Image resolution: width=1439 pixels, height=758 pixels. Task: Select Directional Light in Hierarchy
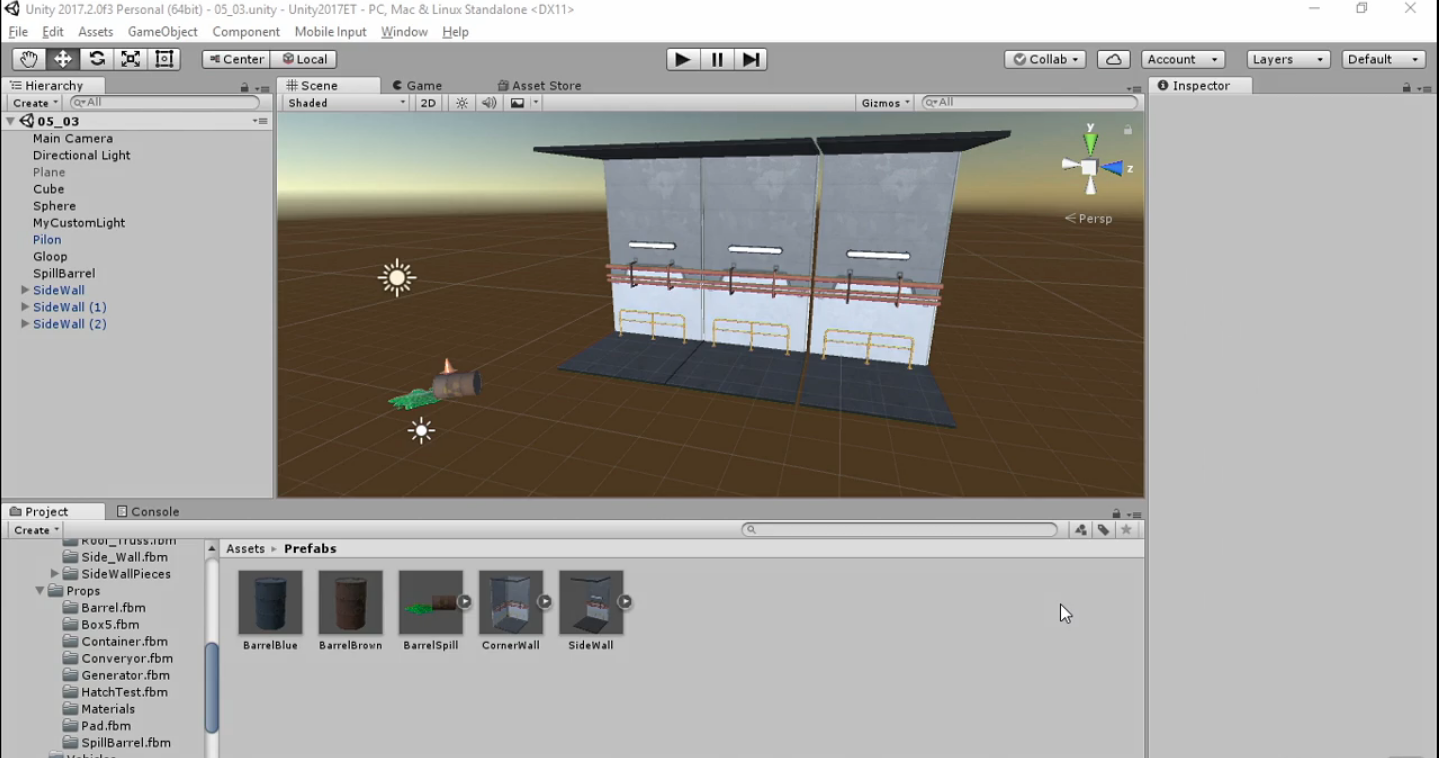tap(82, 155)
